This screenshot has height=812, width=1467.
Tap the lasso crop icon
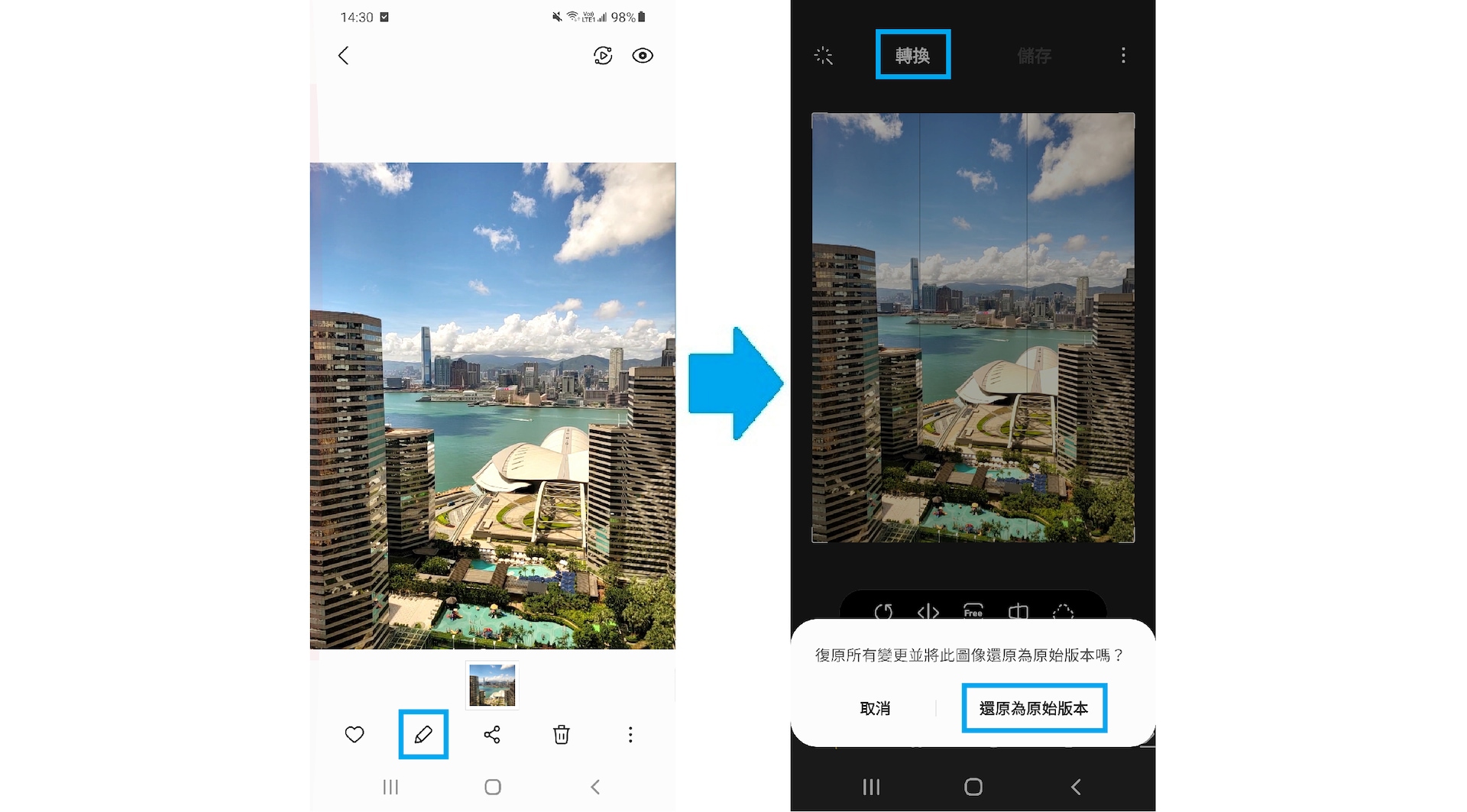(1064, 612)
